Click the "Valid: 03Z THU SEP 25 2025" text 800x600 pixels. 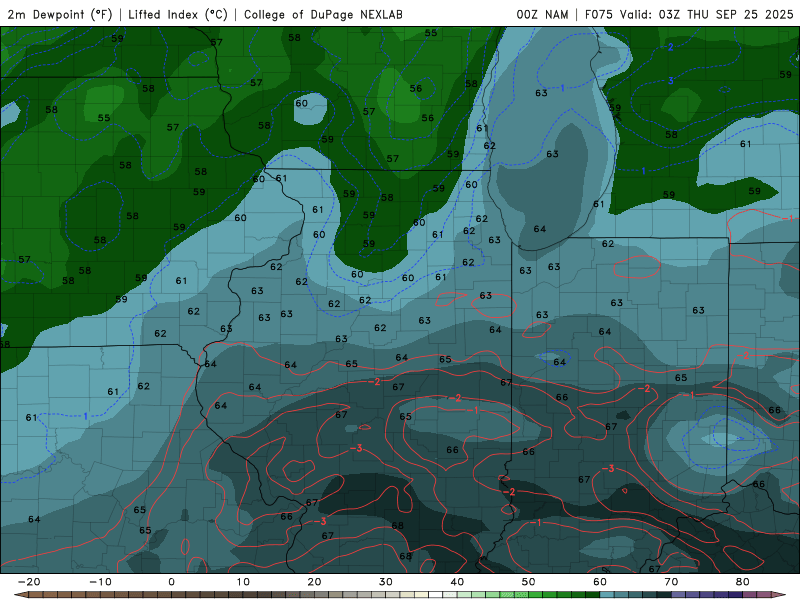(707, 14)
